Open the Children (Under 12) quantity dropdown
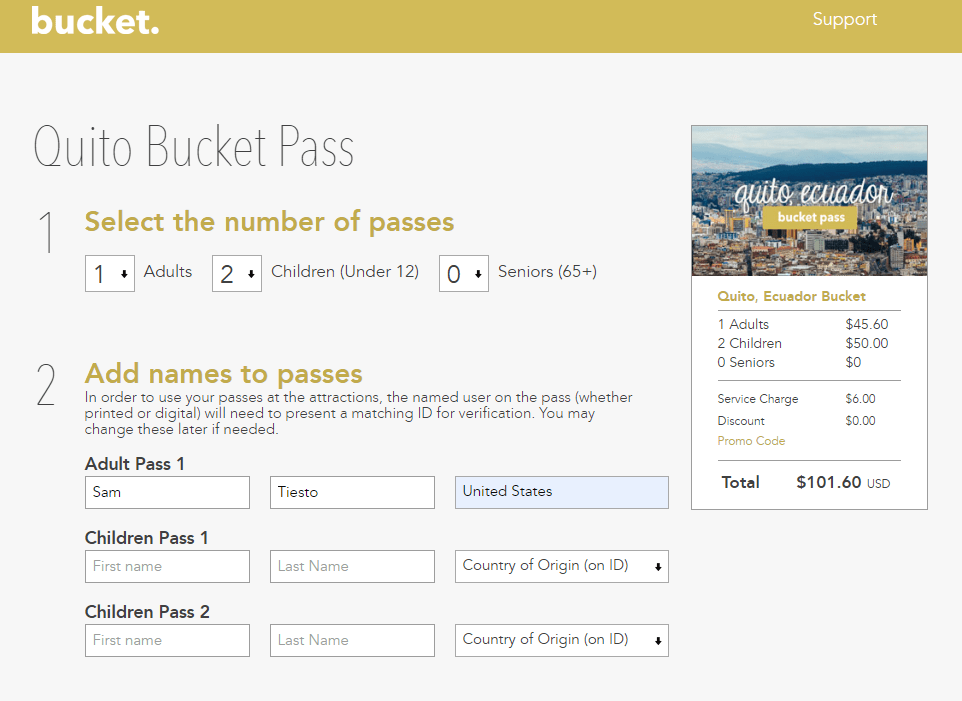 click(x=237, y=273)
